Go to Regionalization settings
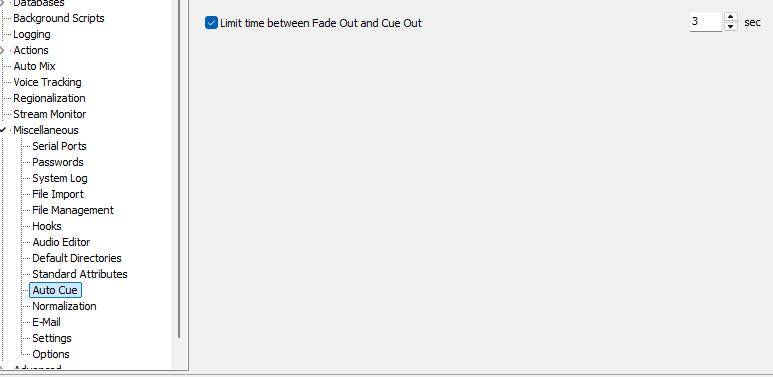The height and width of the screenshot is (377, 773). click(x=49, y=98)
